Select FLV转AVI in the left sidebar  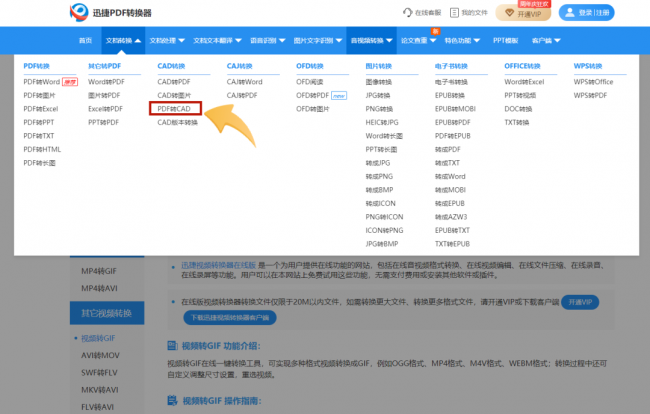point(97,407)
